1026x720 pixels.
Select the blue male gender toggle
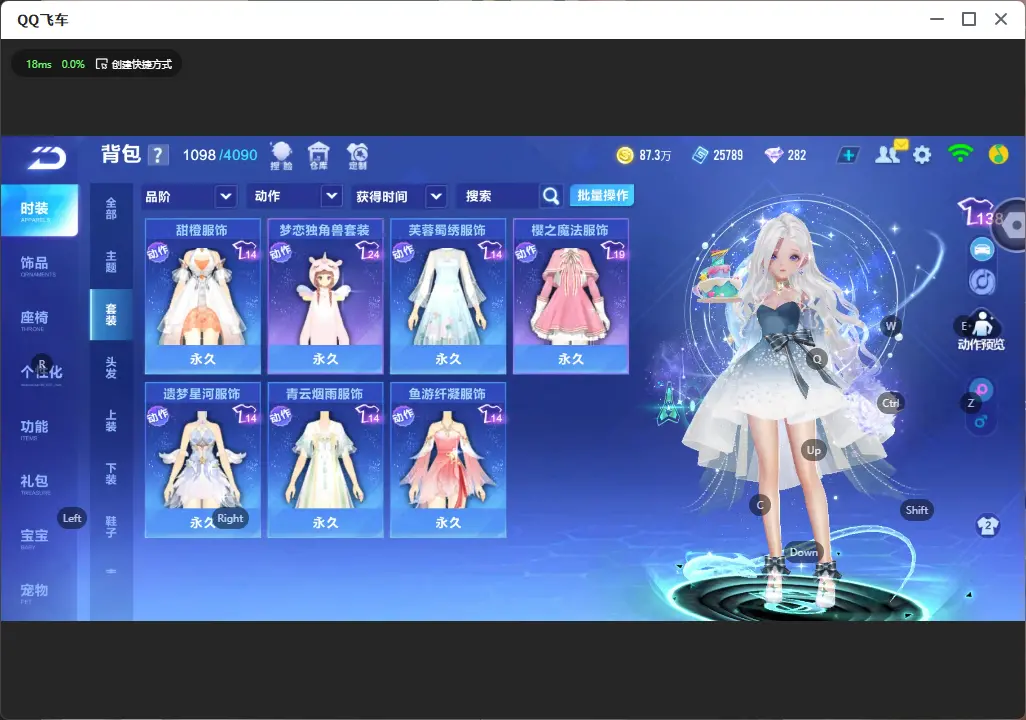(980, 422)
